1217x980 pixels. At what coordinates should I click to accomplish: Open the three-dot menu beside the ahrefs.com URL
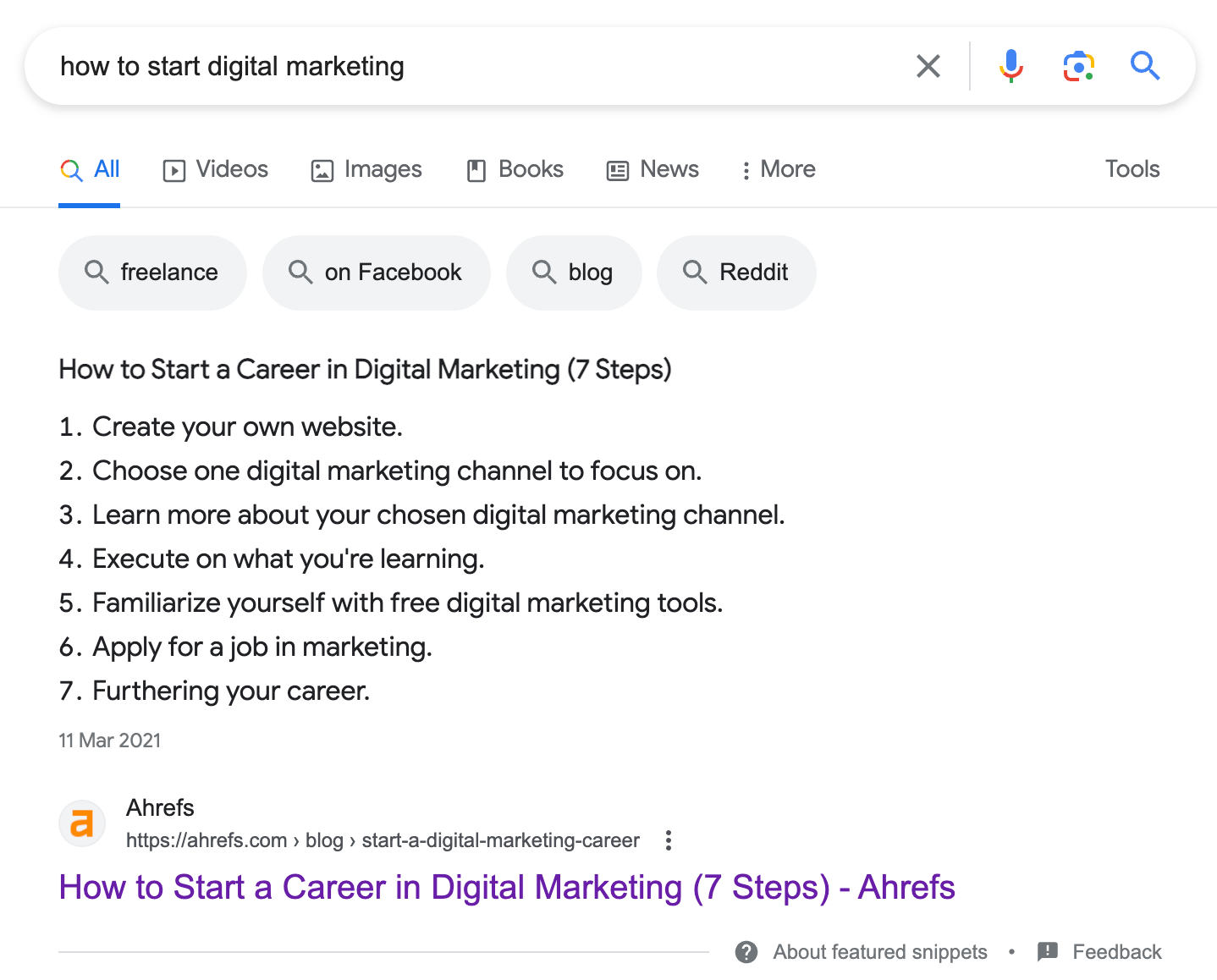(668, 840)
